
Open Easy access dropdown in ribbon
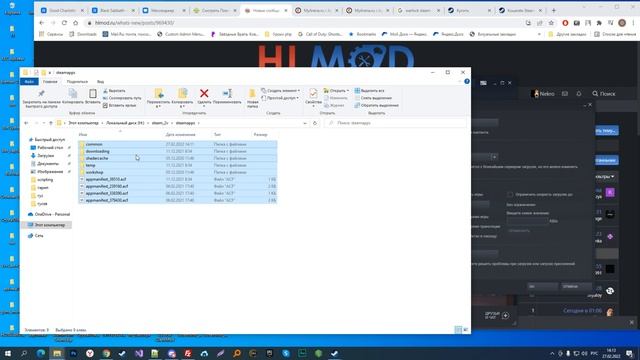click(x=280, y=98)
